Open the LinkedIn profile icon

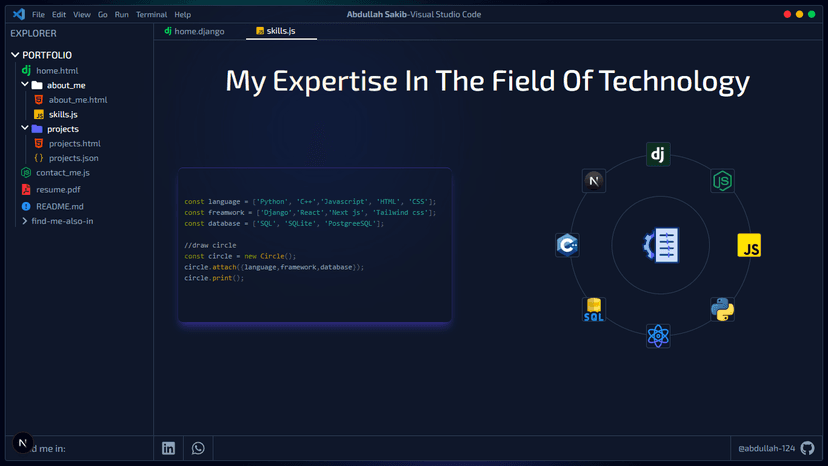coord(168,449)
